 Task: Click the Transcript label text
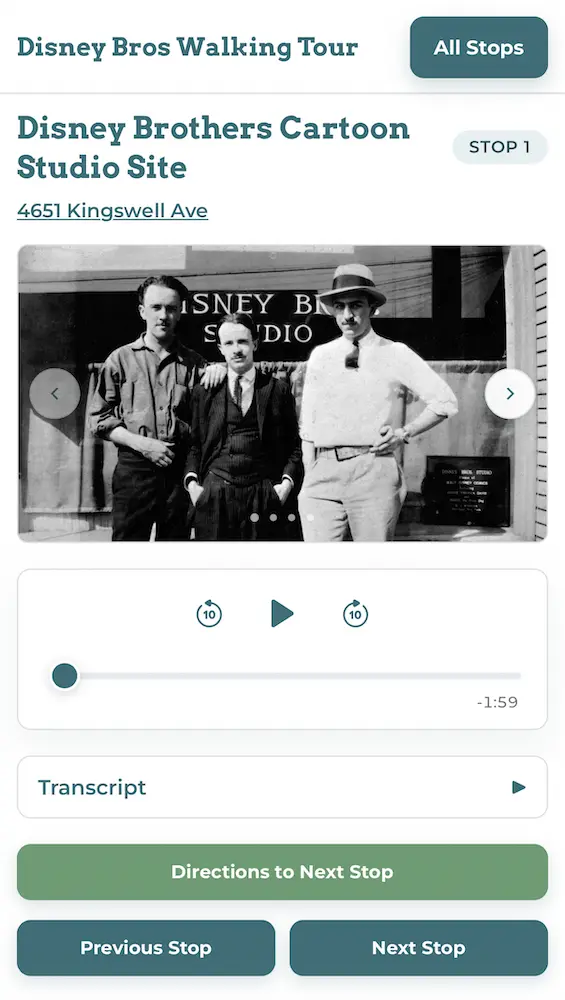(x=92, y=787)
